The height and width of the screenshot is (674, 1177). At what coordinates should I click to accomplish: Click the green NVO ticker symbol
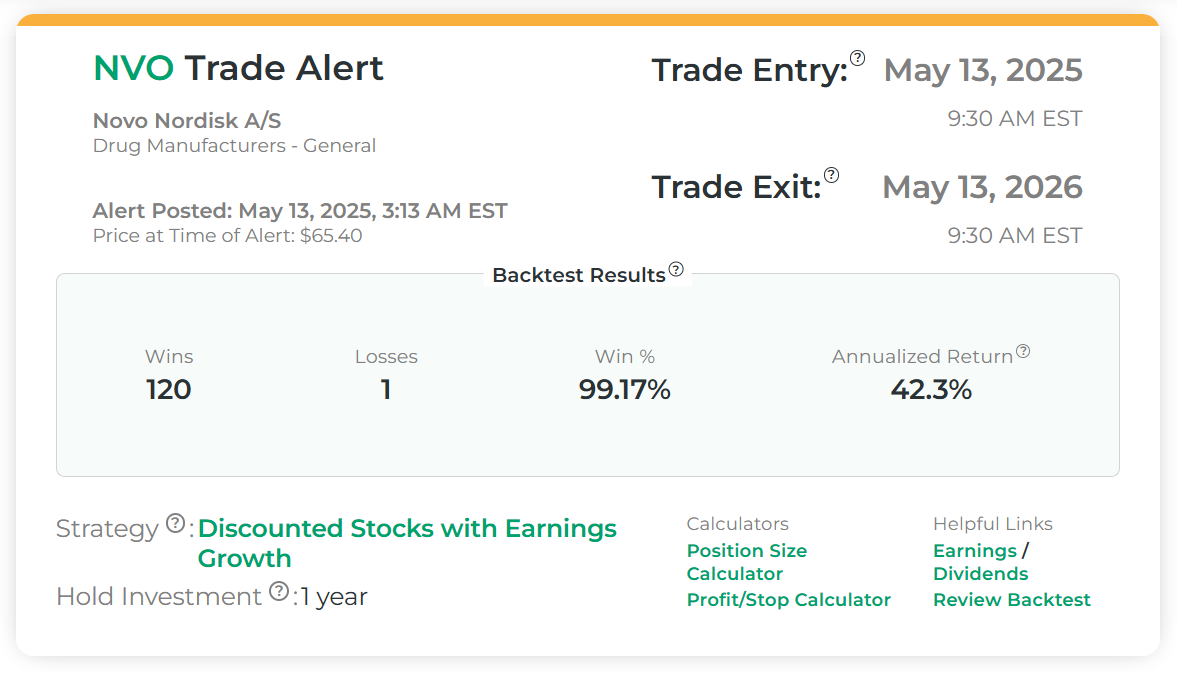click(x=133, y=68)
